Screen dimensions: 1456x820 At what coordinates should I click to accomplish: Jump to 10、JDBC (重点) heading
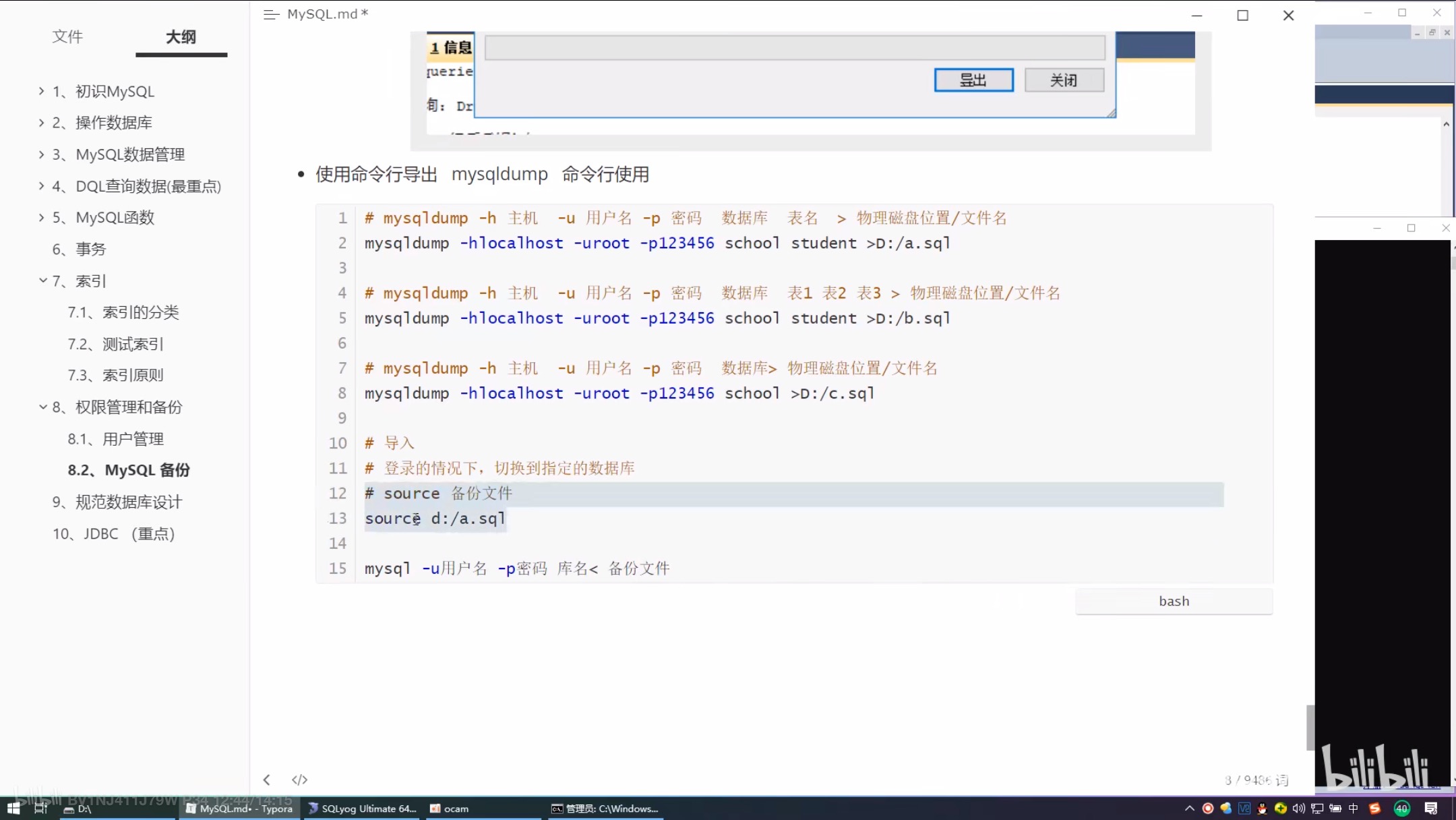(113, 533)
